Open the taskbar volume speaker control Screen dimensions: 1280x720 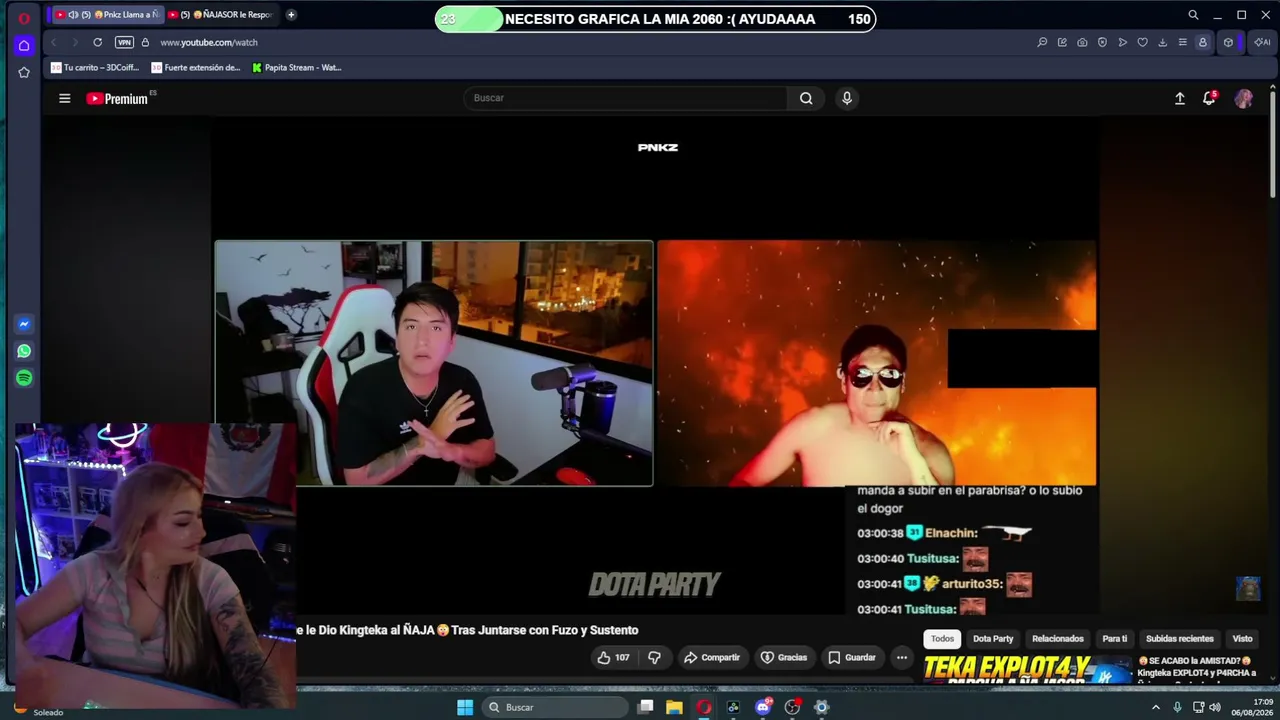(x=1215, y=708)
